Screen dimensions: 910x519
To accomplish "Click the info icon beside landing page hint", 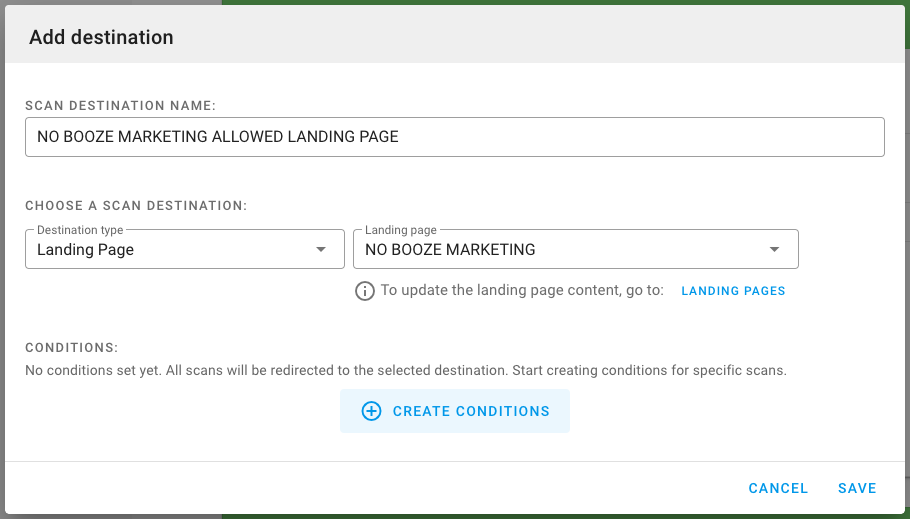I will (364, 291).
